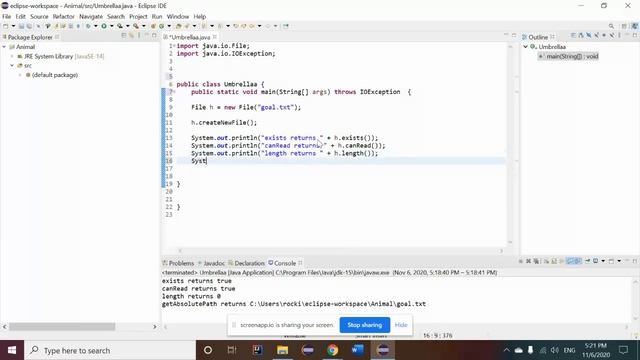Toggle Show Console When Standard Out Changes

click(x=570, y=261)
